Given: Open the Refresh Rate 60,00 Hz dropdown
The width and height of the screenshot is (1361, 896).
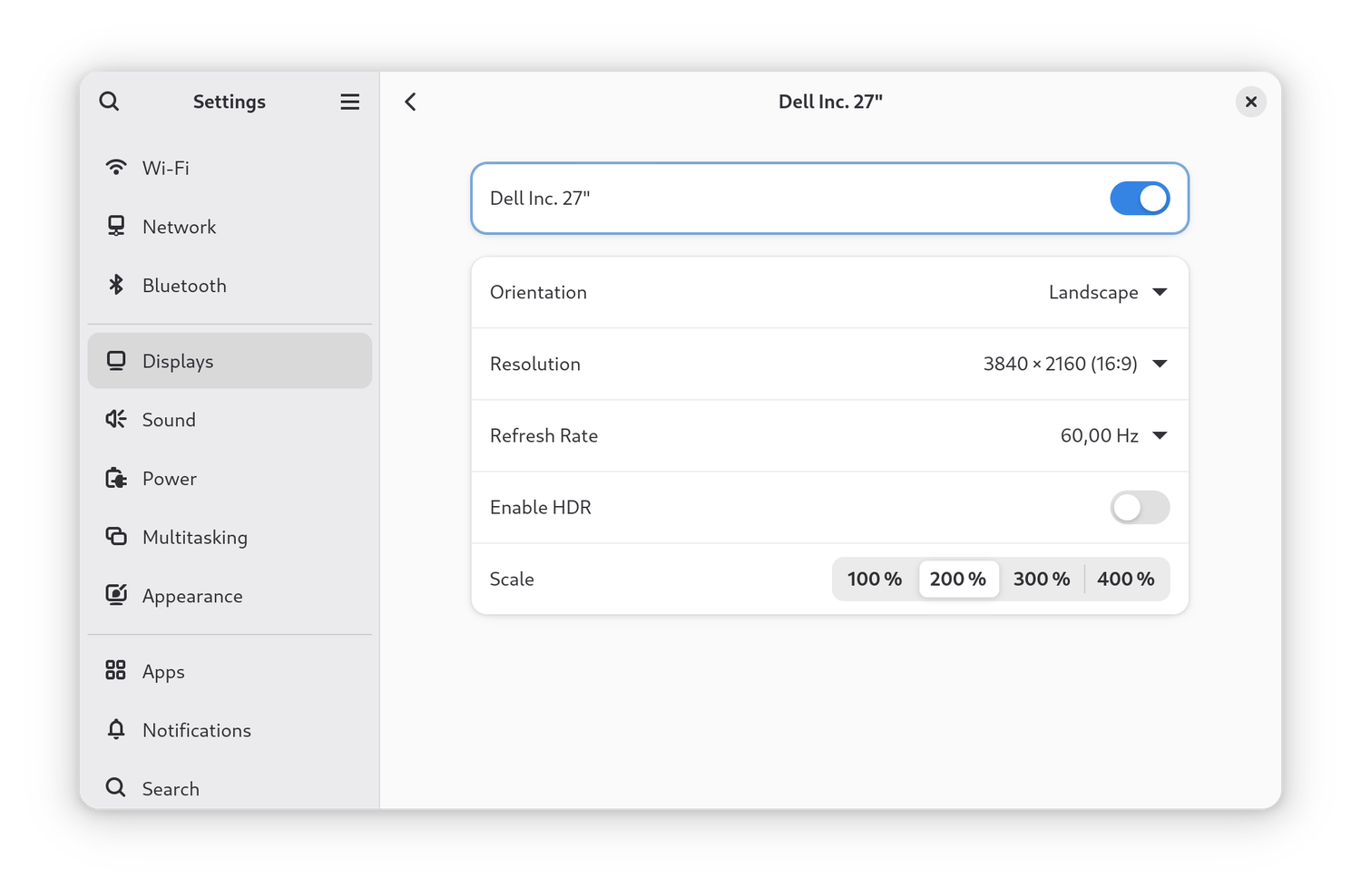Looking at the screenshot, I should pyautogui.click(x=1113, y=435).
